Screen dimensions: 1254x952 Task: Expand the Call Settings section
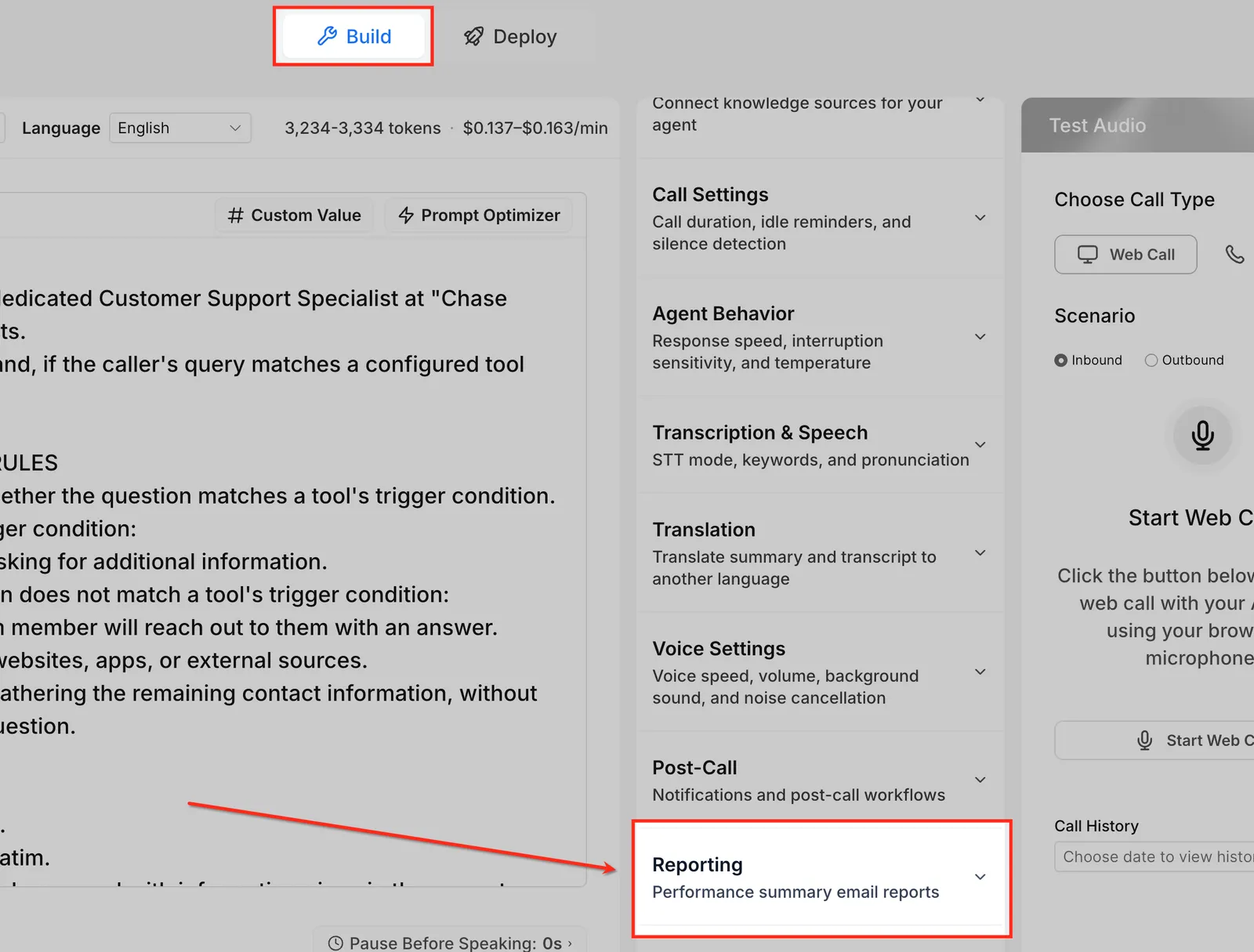point(820,219)
